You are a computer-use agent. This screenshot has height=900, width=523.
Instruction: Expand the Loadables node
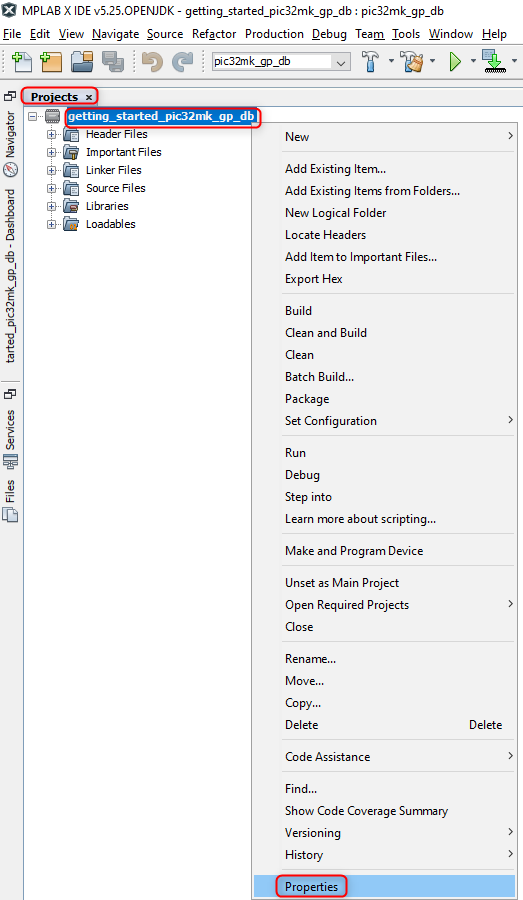coord(52,224)
